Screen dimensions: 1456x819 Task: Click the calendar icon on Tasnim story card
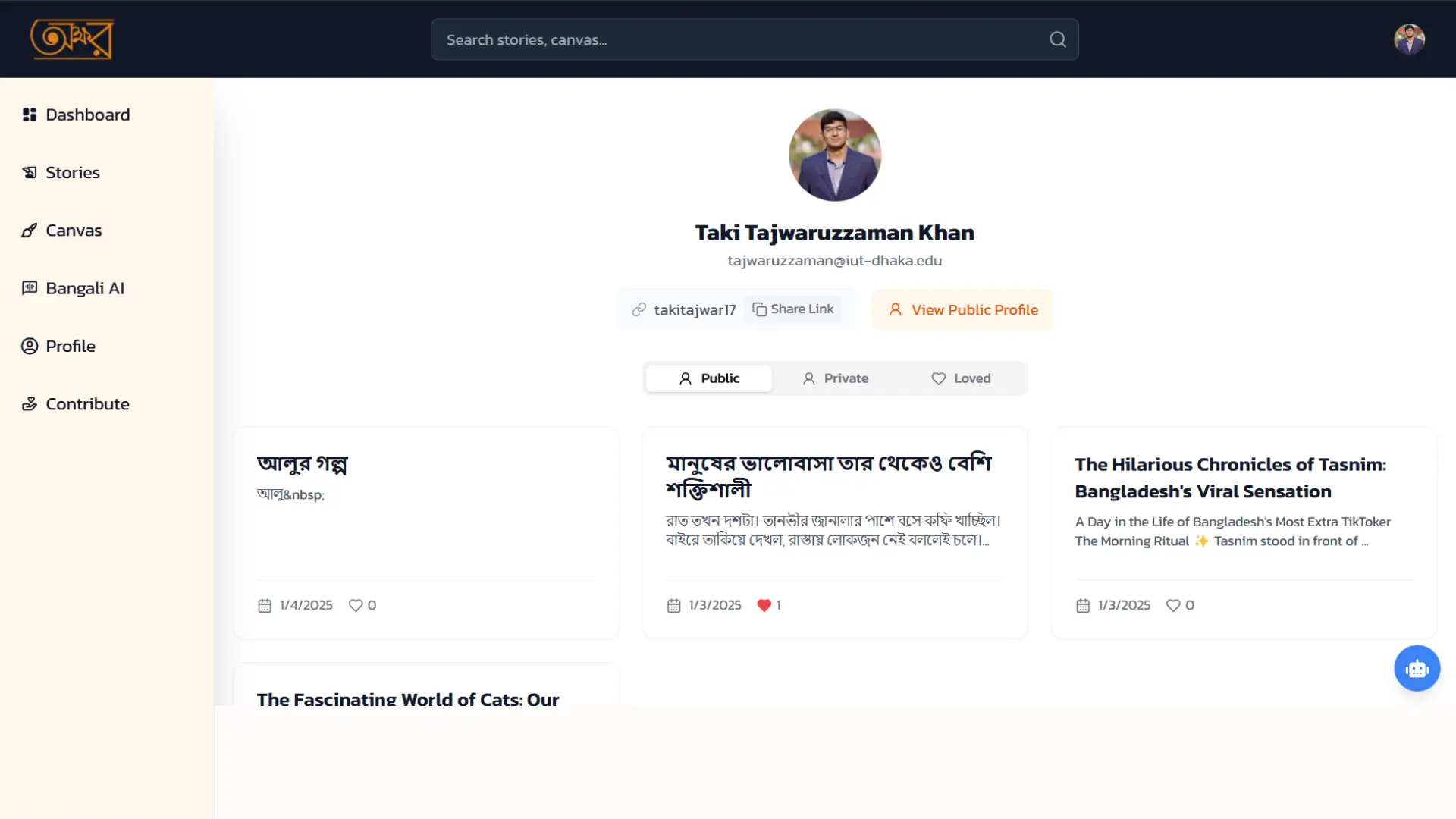[1082, 605]
